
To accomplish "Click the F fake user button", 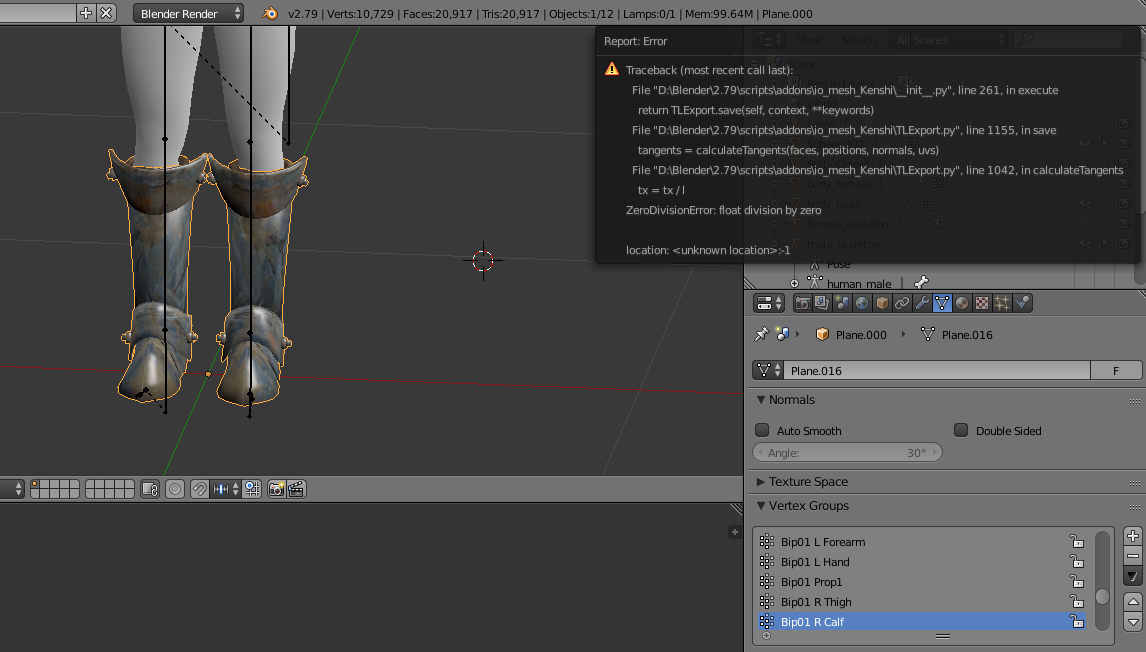I will tap(1115, 371).
